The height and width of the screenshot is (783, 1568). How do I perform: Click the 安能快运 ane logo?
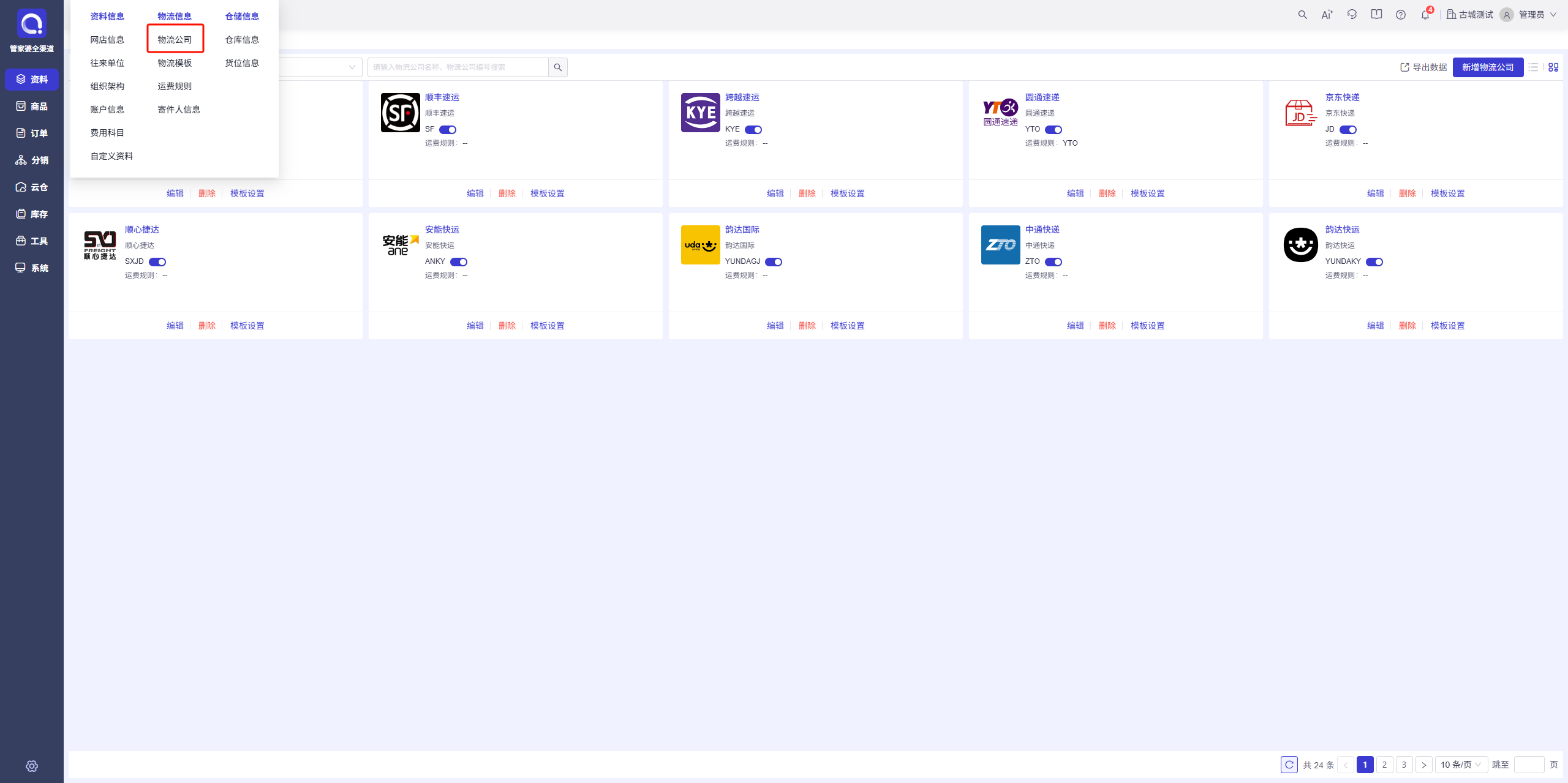click(401, 245)
